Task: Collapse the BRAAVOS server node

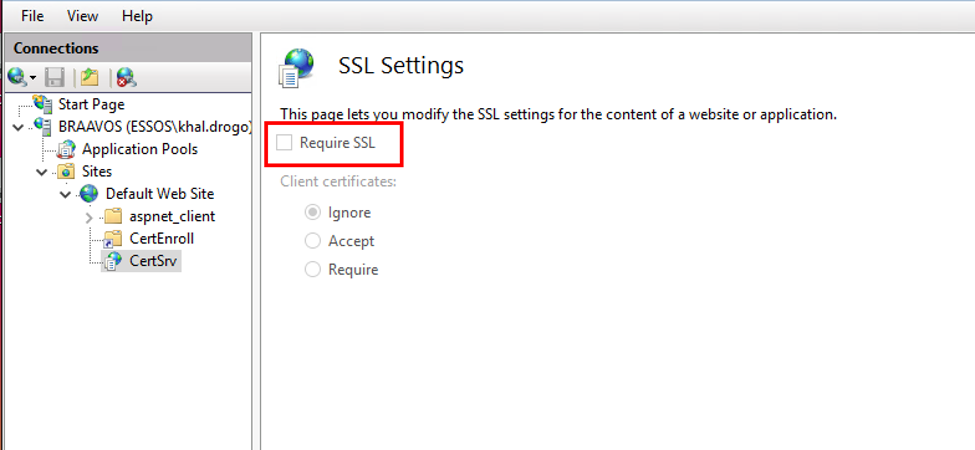Action: 19,127
